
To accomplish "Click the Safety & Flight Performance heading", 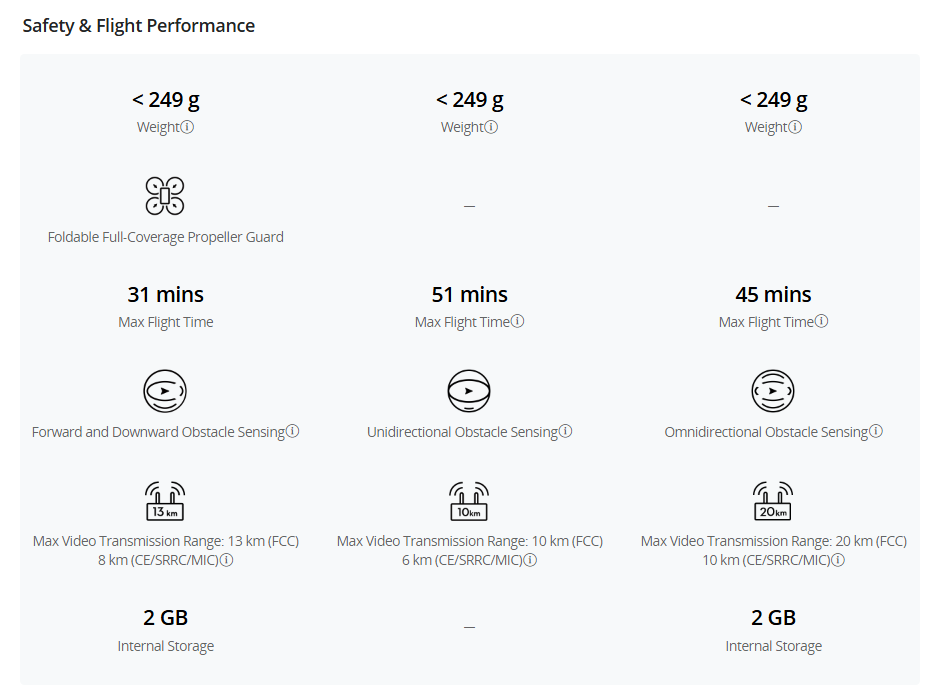I will tap(139, 26).
